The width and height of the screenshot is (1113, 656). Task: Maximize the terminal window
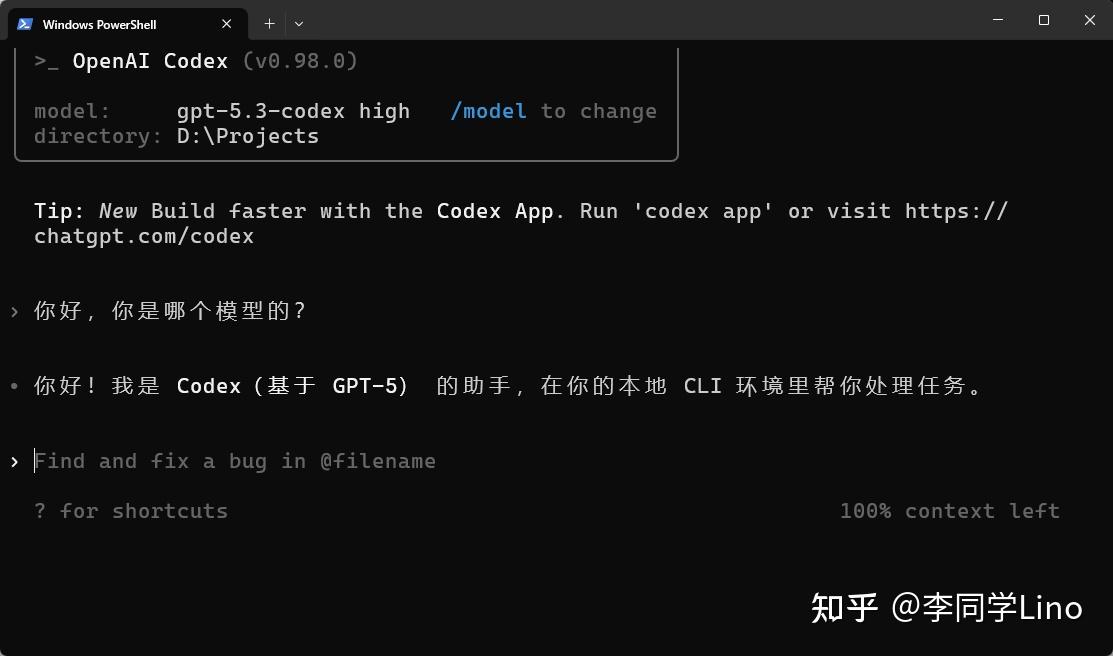click(1043, 20)
